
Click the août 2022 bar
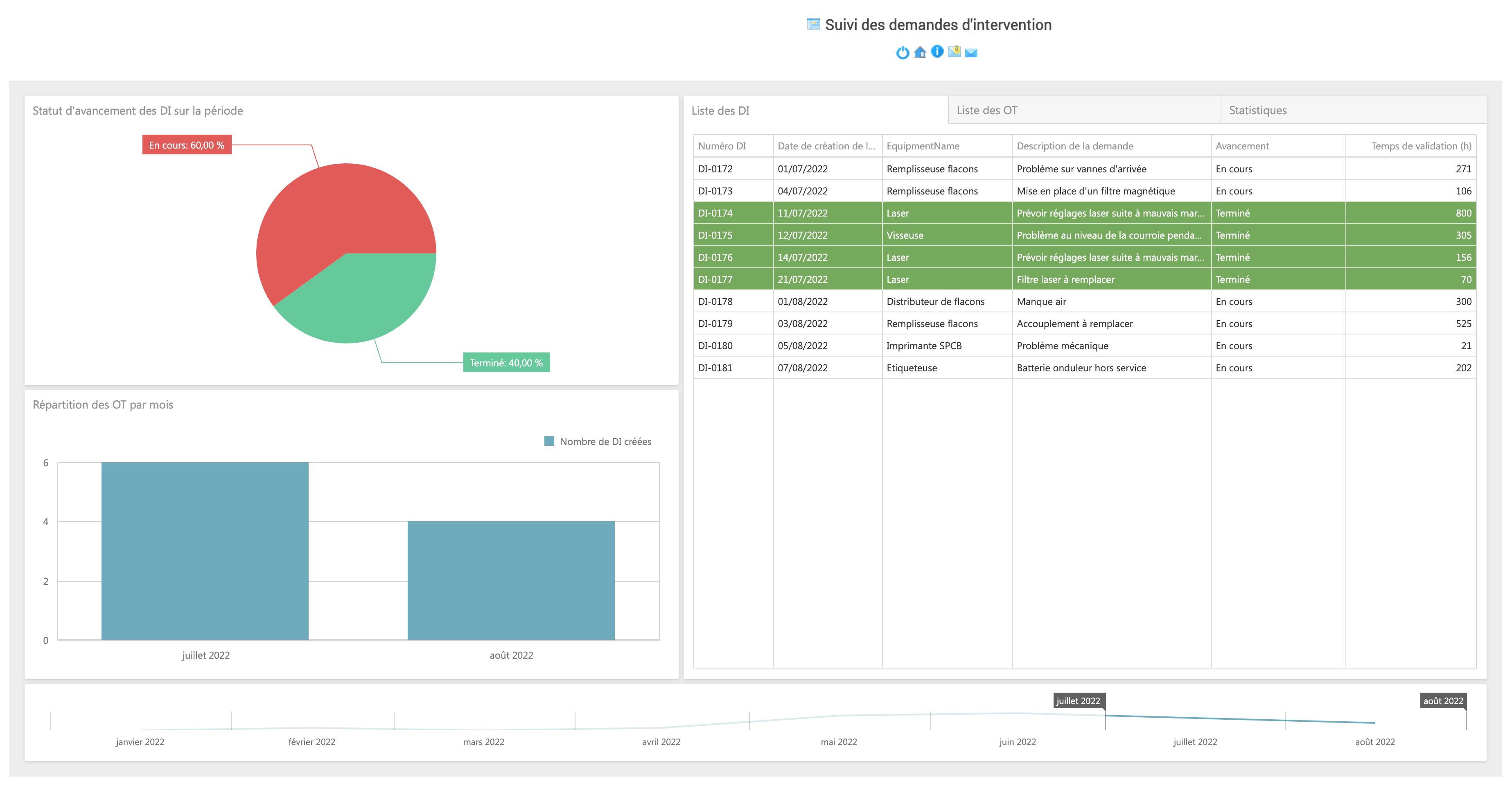coord(511,580)
